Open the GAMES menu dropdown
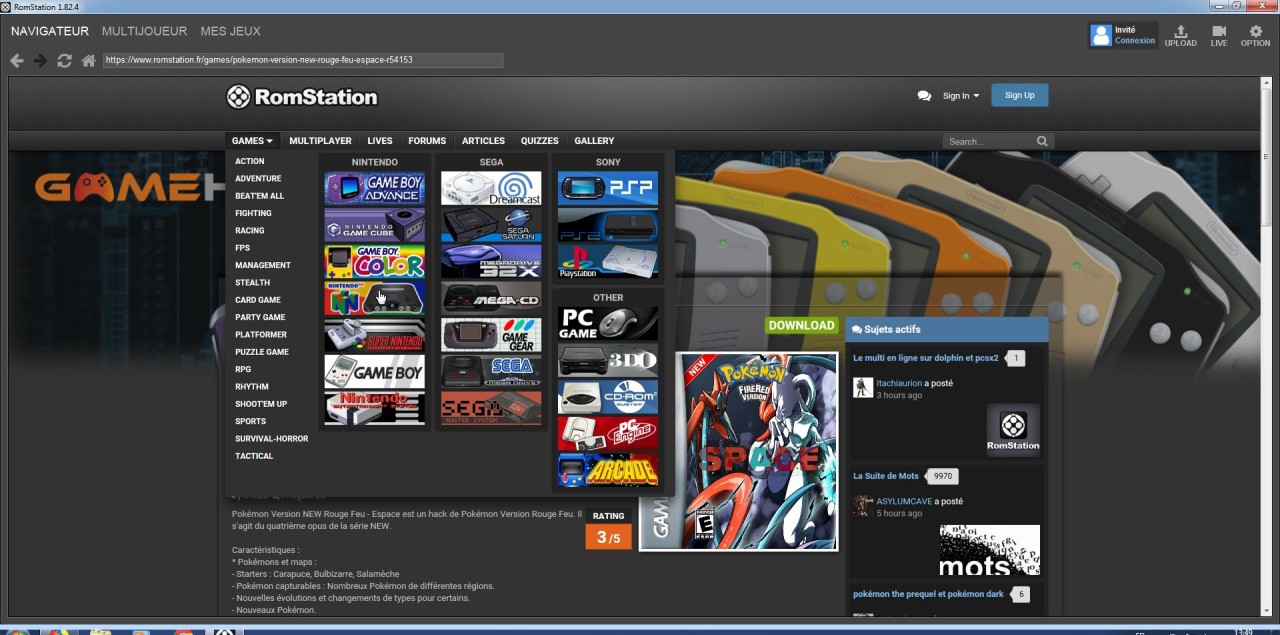Image resolution: width=1280 pixels, height=635 pixels. pyautogui.click(x=251, y=140)
